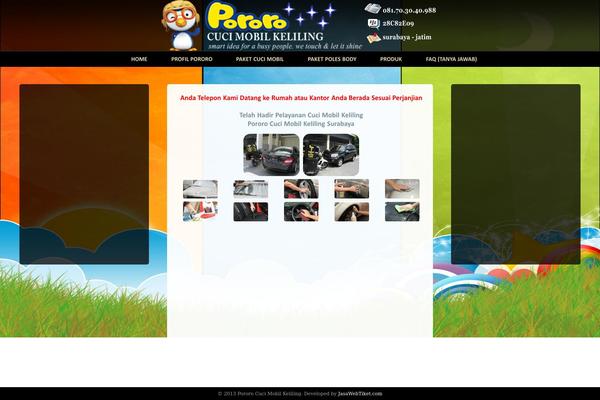Image resolution: width=600 pixels, height=400 pixels.
Task: Go to the HOME menu item
Action: [x=139, y=59]
